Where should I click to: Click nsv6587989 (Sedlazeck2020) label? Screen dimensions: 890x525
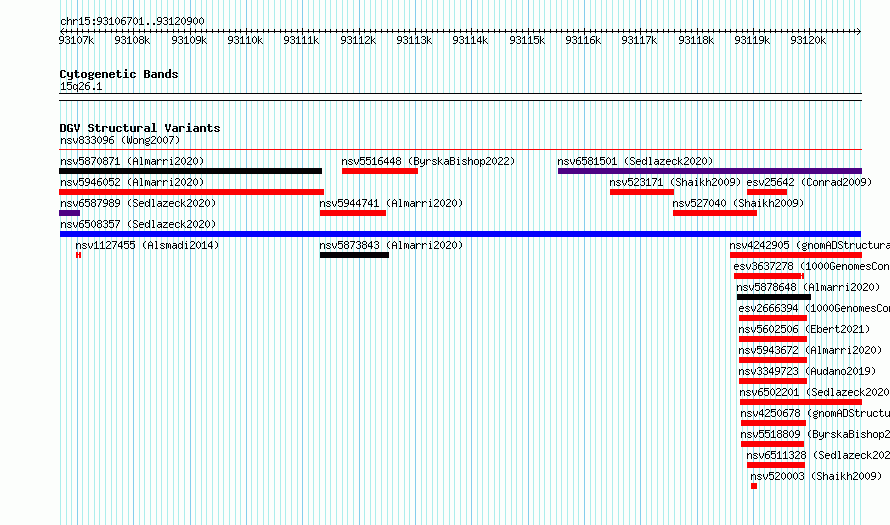tap(138, 203)
